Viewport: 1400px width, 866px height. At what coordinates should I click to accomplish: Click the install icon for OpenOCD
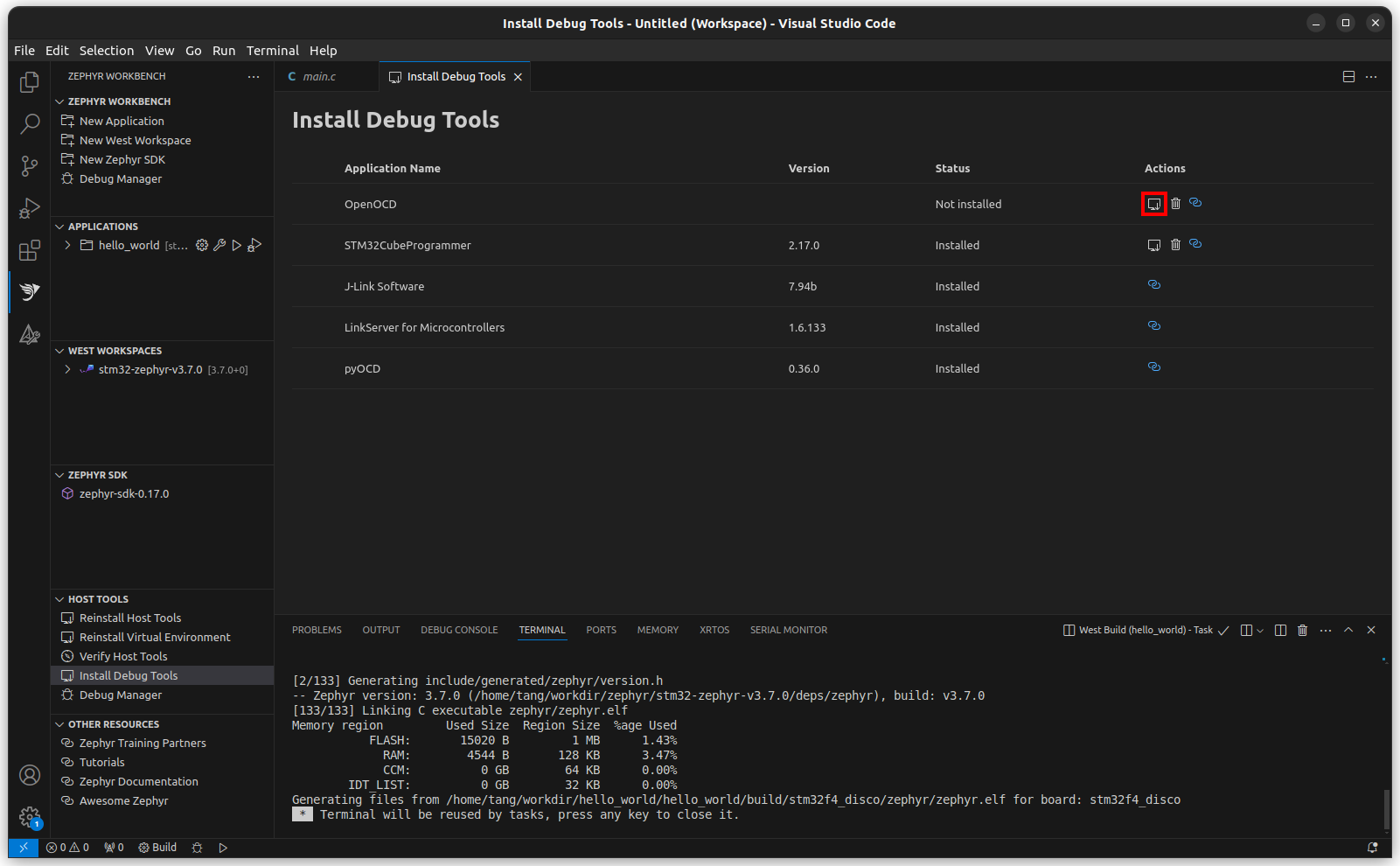[x=1154, y=204]
